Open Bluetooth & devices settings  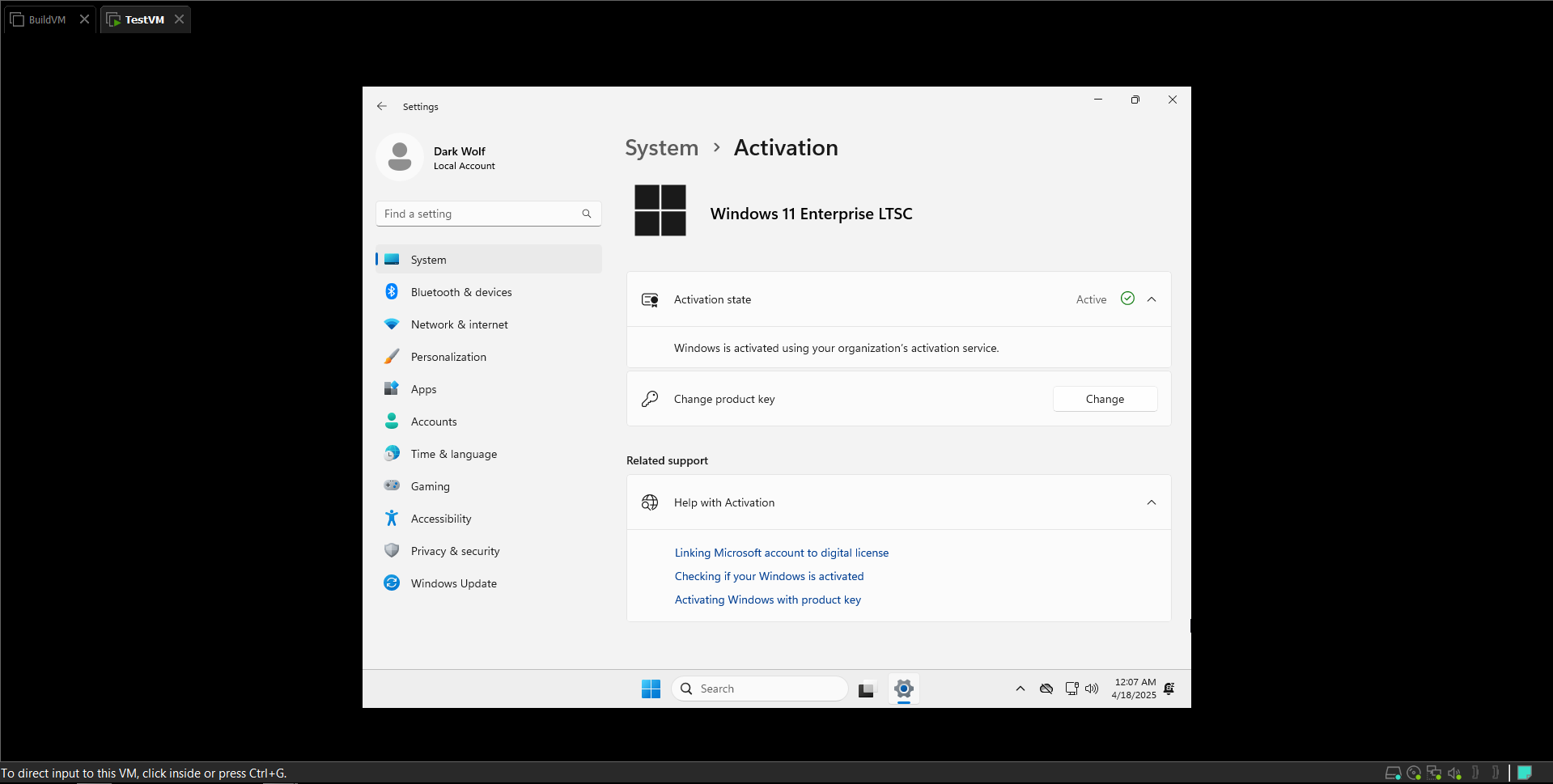coord(489,292)
